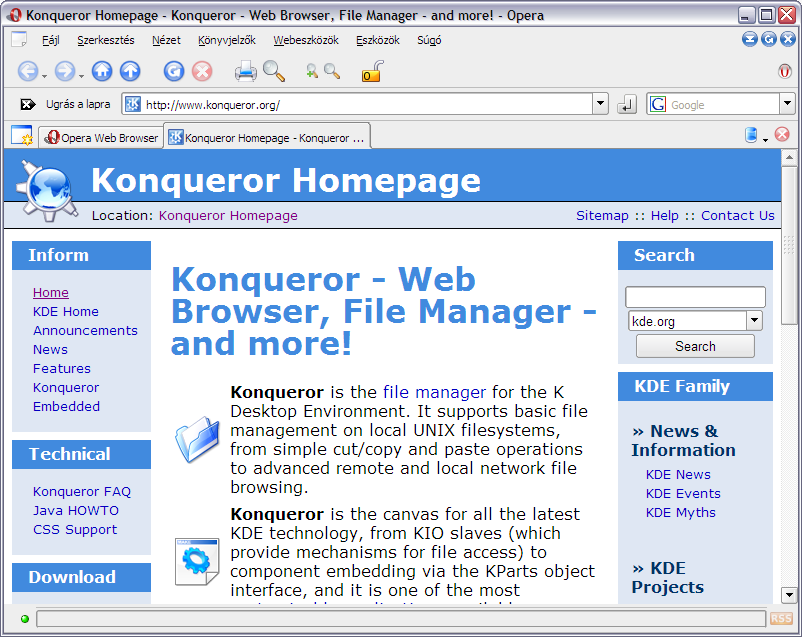The width and height of the screenshot is (802, 637).
Task: Open the Nézet menu
Action: pos(166,40)
